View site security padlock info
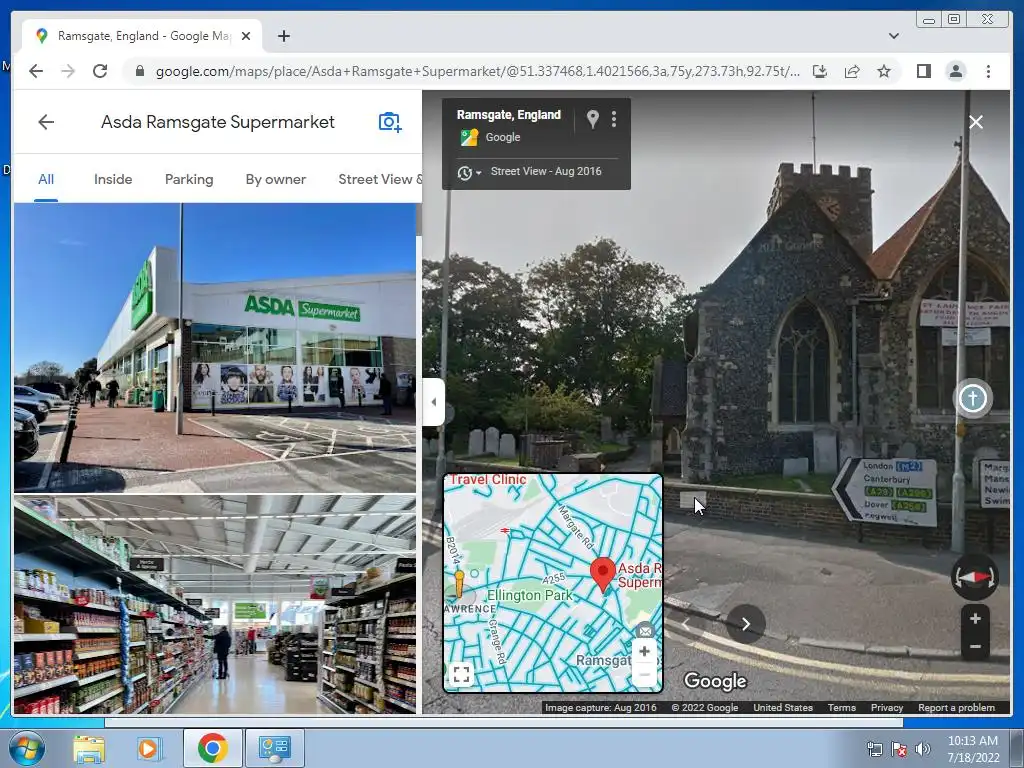 point(139,71)
